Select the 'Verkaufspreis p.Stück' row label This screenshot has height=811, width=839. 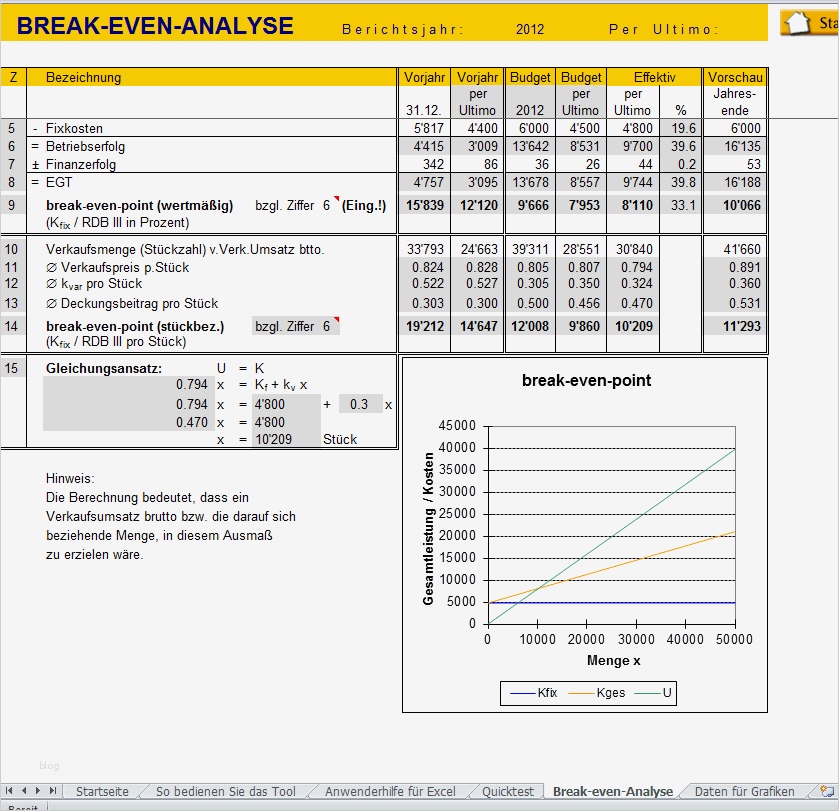(x=125, y=267)
